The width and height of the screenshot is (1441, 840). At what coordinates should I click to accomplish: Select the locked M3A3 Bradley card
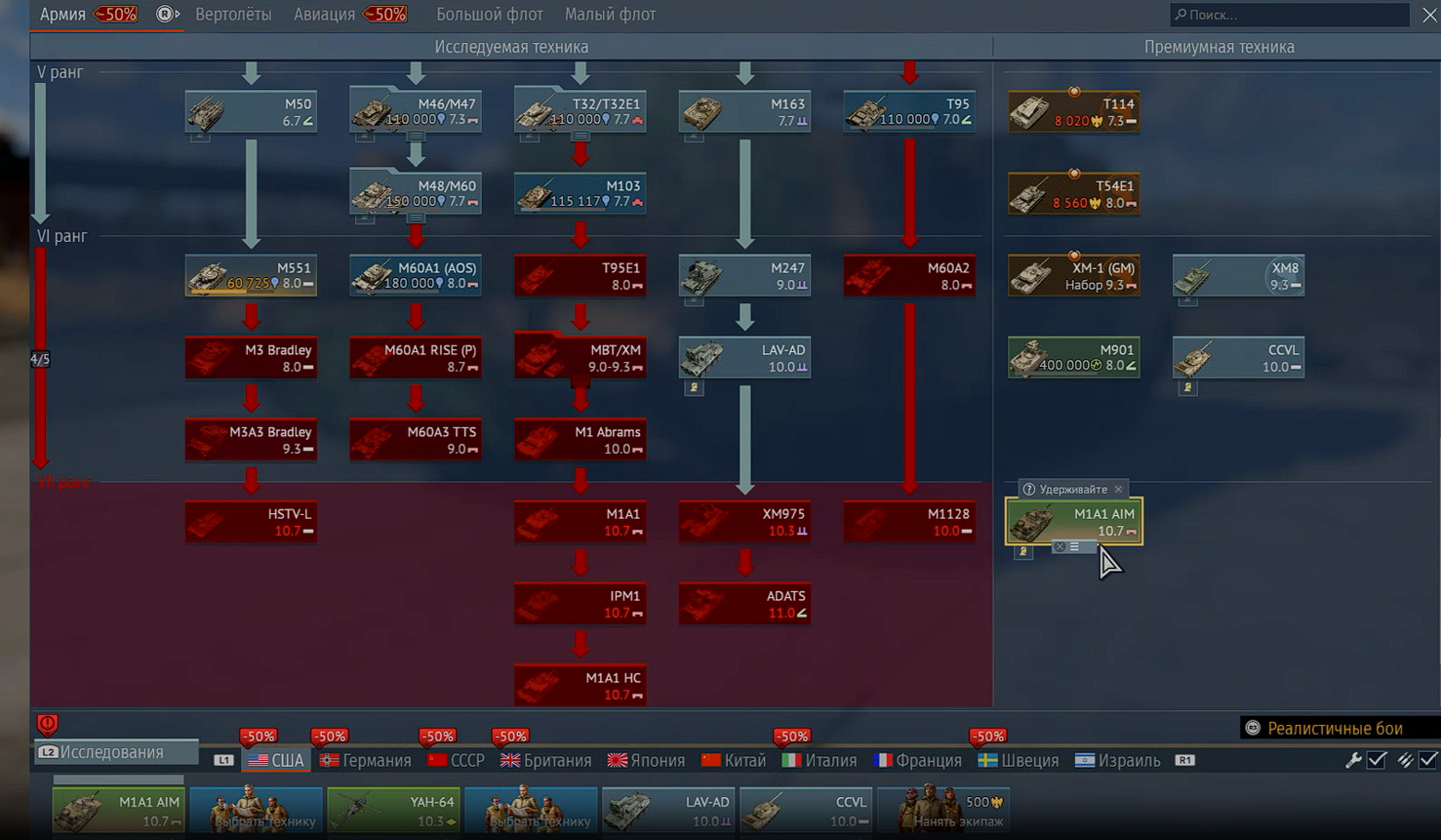(251, 440)
